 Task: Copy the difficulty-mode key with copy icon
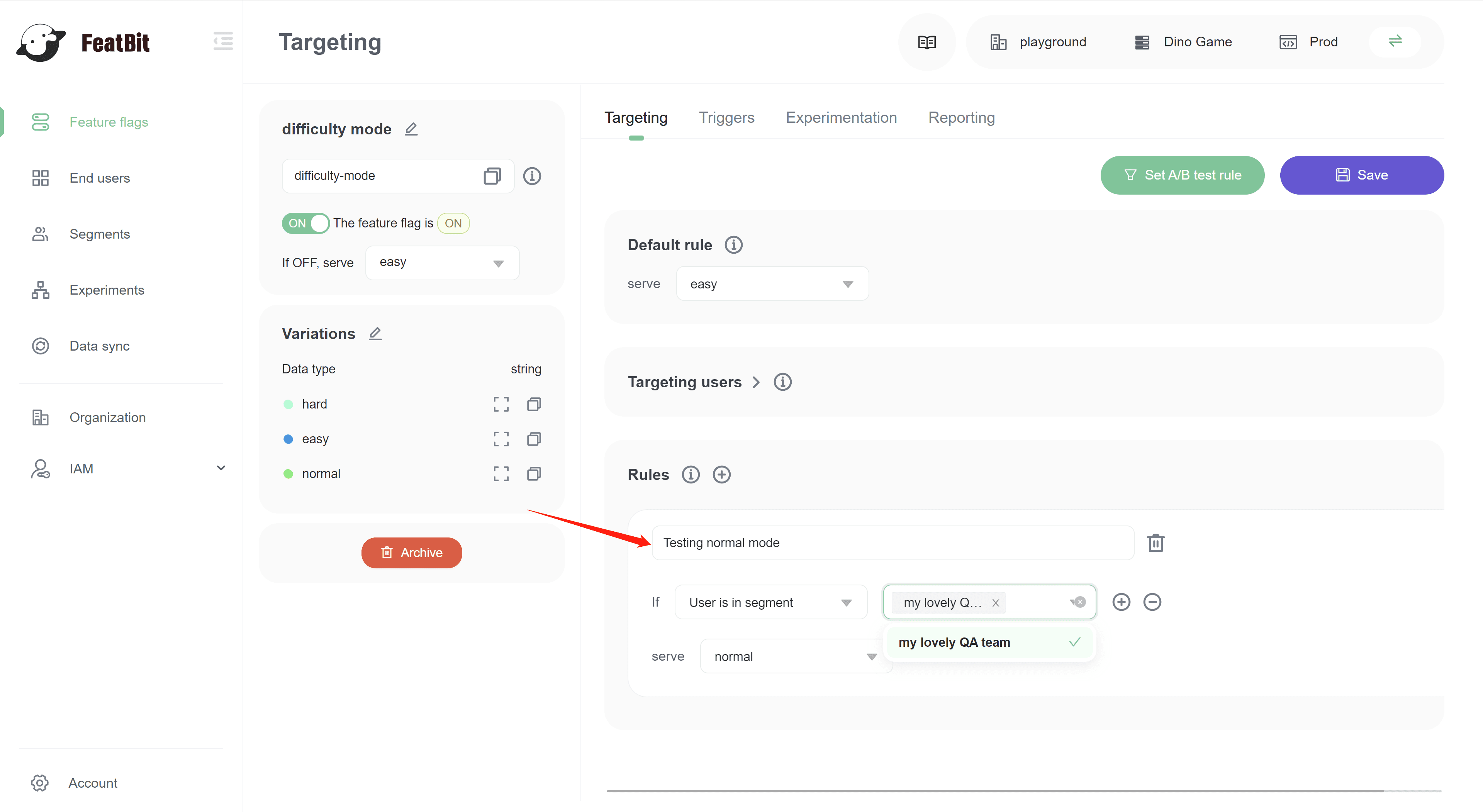(492, 176)
